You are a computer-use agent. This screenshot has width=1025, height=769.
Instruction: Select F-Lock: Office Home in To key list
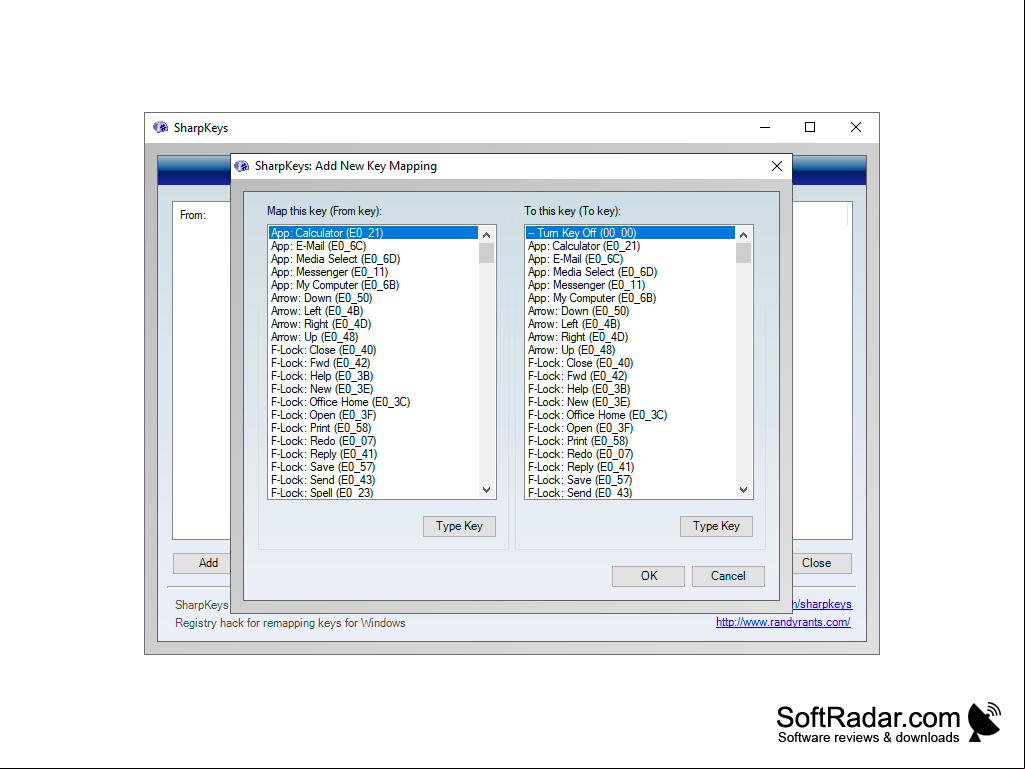point(630,415)
